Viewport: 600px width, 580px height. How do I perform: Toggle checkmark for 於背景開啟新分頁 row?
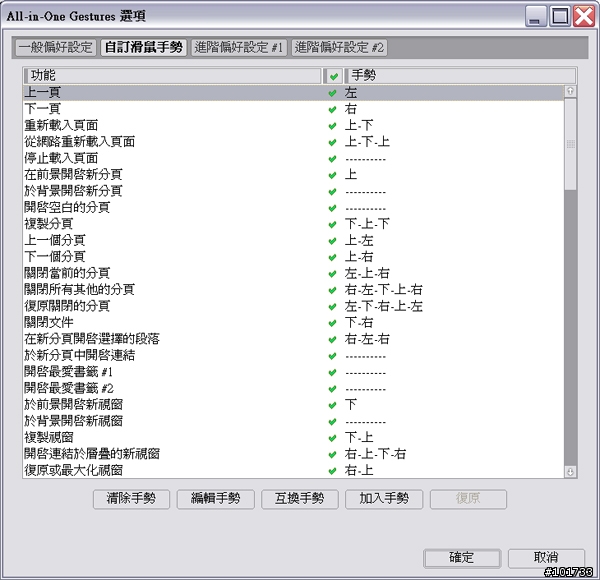pos(332,192)
